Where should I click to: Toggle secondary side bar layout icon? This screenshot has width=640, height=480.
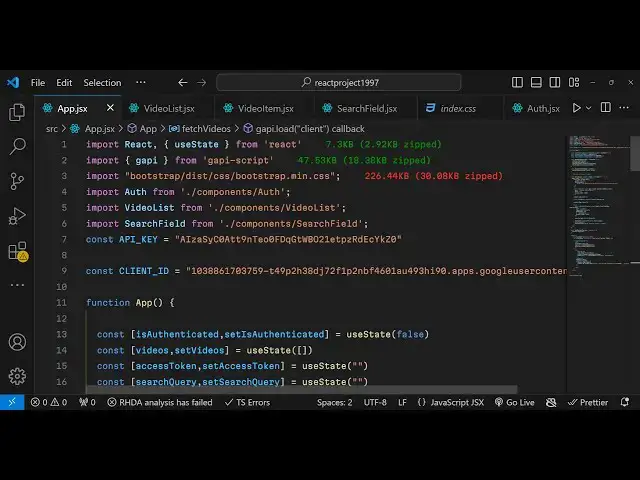pos(555,82)
